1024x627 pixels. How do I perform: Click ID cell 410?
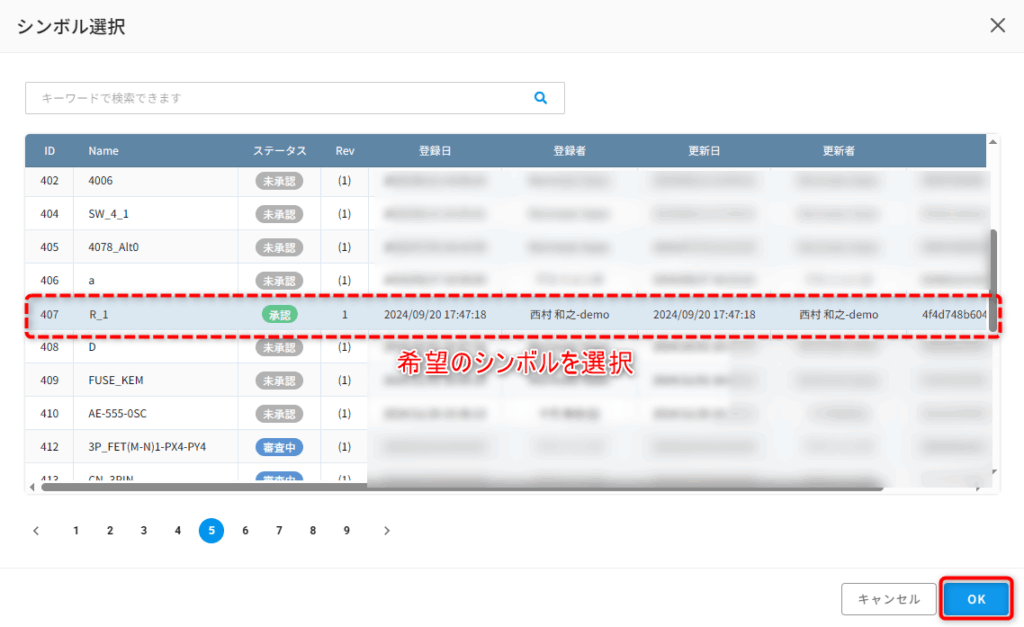click(50, 413)
